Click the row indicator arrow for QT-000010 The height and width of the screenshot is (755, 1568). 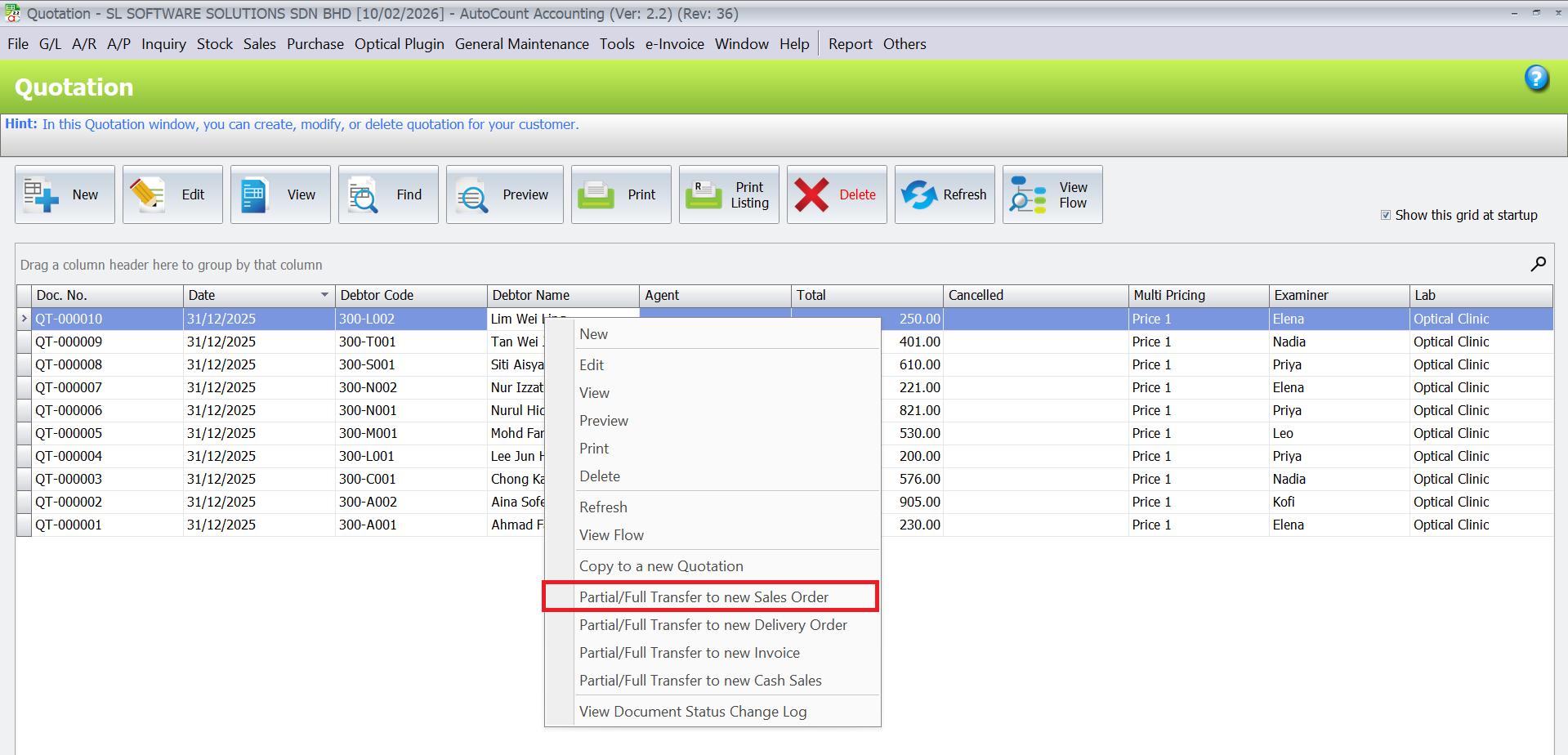[x=24, y=319]
